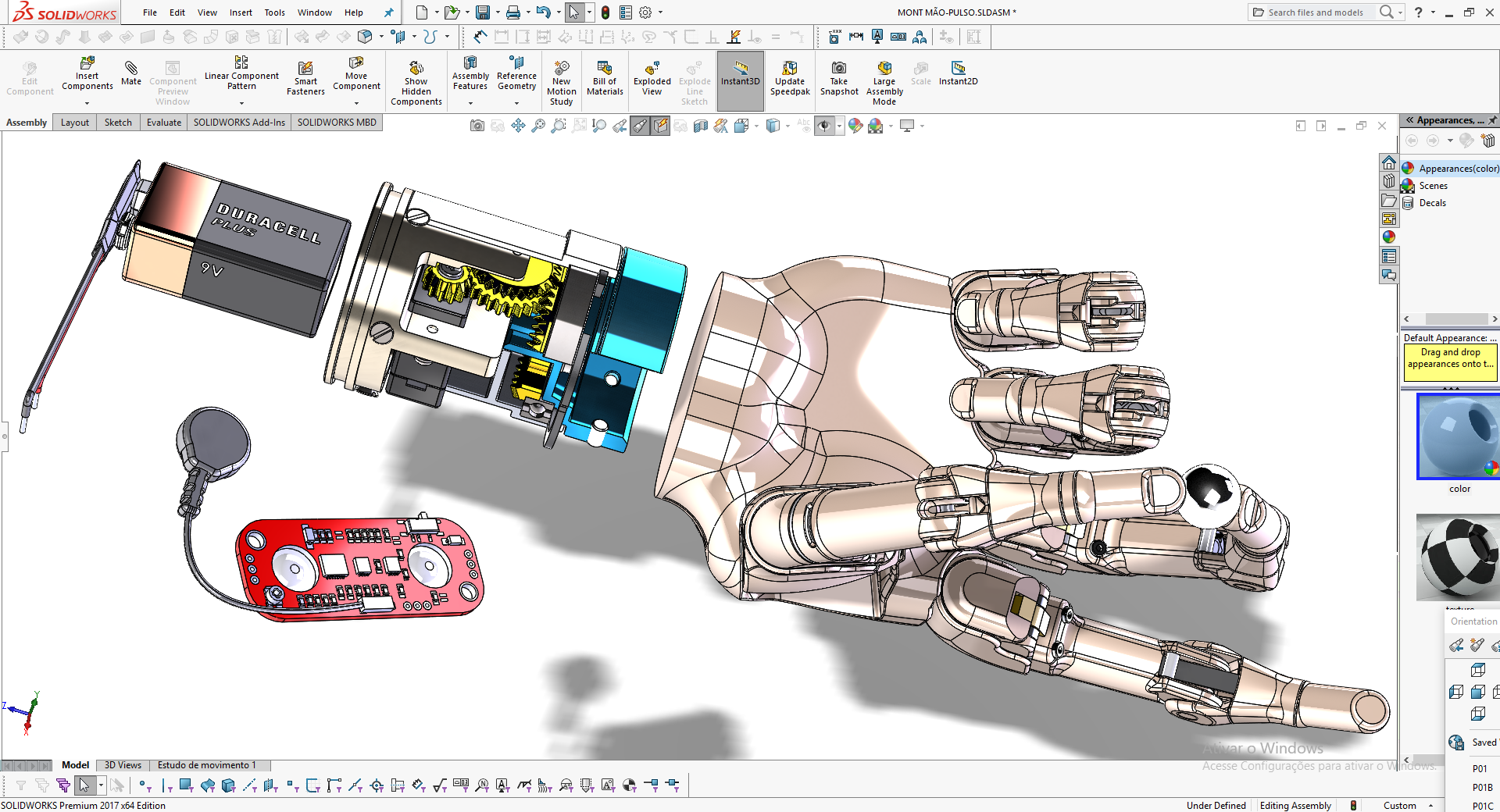The image size is (1500, 812).
Task: Open the Exploded View tool
Action: pyautogui.click(x=651, y=78)
